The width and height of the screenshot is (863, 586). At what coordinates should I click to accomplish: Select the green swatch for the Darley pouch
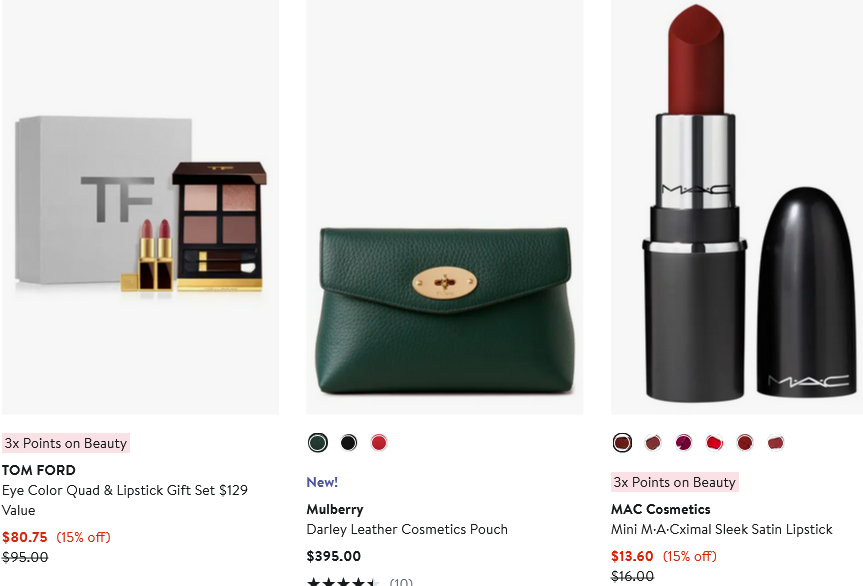point(318,442)
